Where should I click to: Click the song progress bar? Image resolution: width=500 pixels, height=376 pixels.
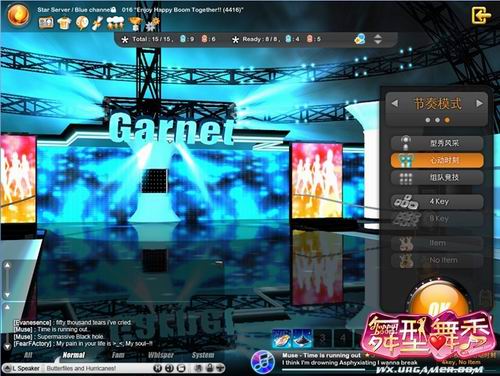[323, 370]
